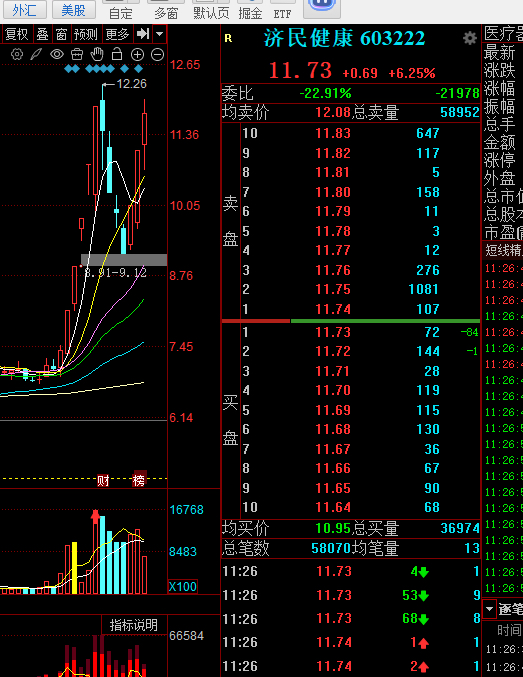The image size is (523, 677).
Task: Expand dropdown arrow beside 更多
Action: [x=160, y=34]
